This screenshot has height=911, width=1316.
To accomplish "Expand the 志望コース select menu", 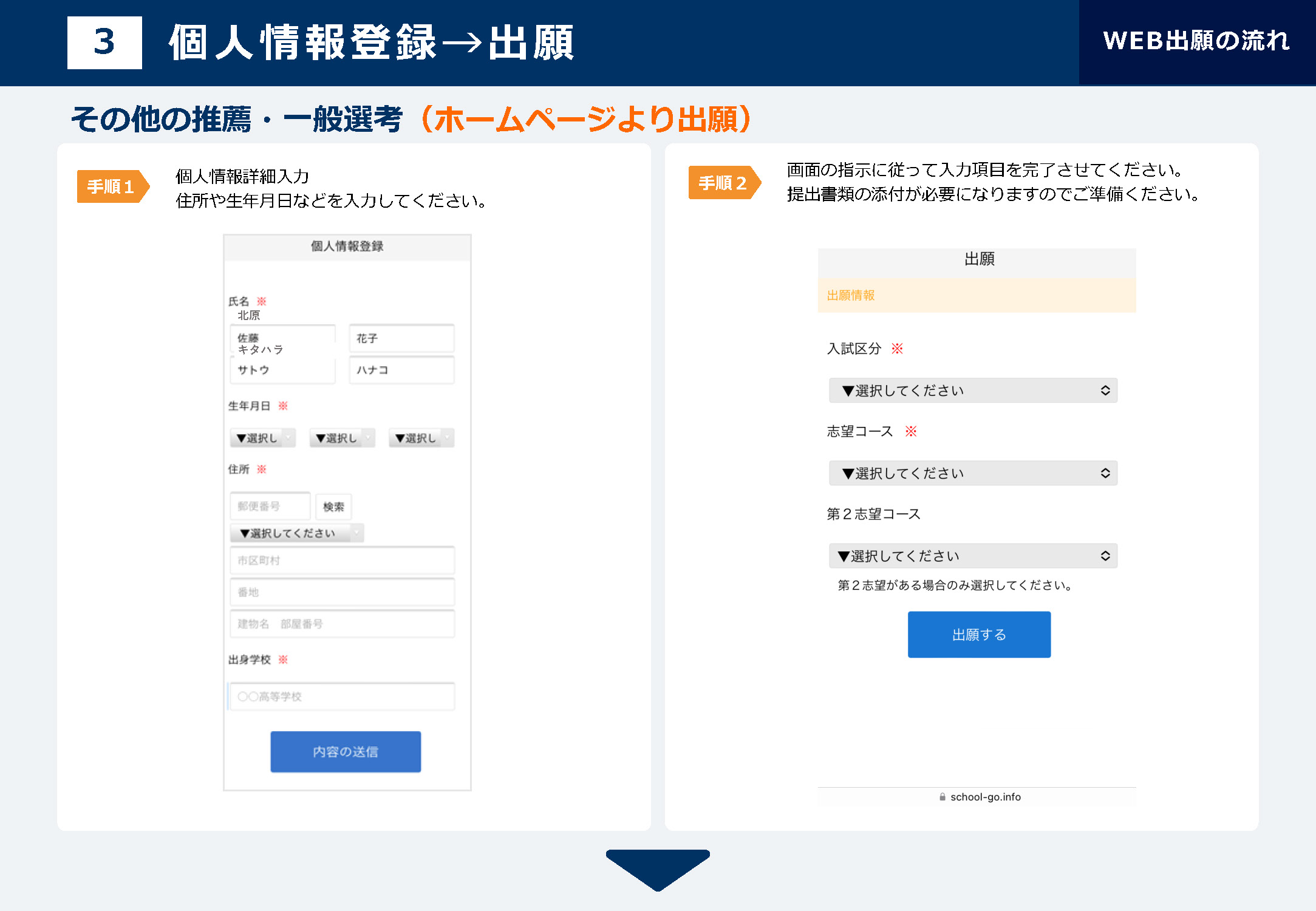I will click(973, 473).
